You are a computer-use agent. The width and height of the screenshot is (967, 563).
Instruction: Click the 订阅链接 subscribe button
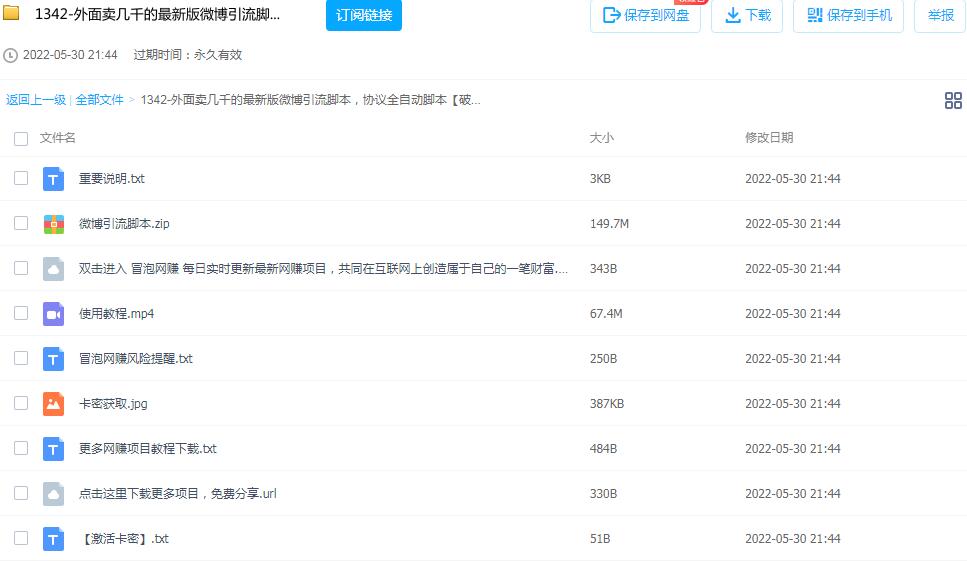pos(364,15)
